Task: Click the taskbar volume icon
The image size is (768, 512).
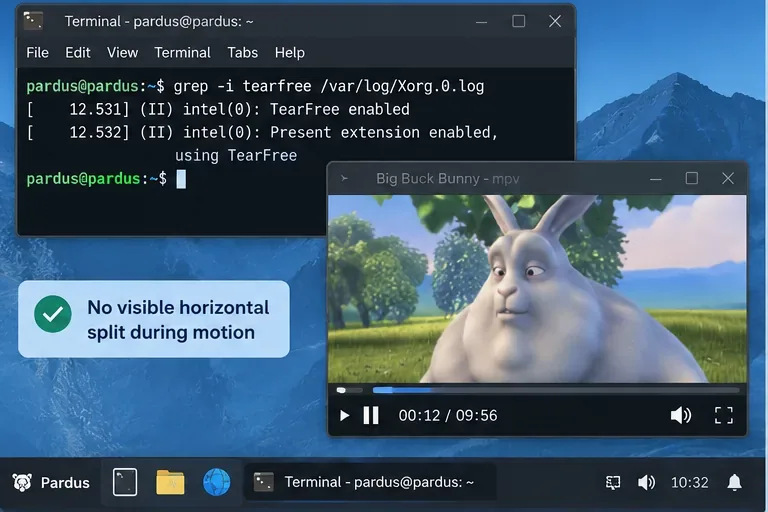Action: (646, 483)
